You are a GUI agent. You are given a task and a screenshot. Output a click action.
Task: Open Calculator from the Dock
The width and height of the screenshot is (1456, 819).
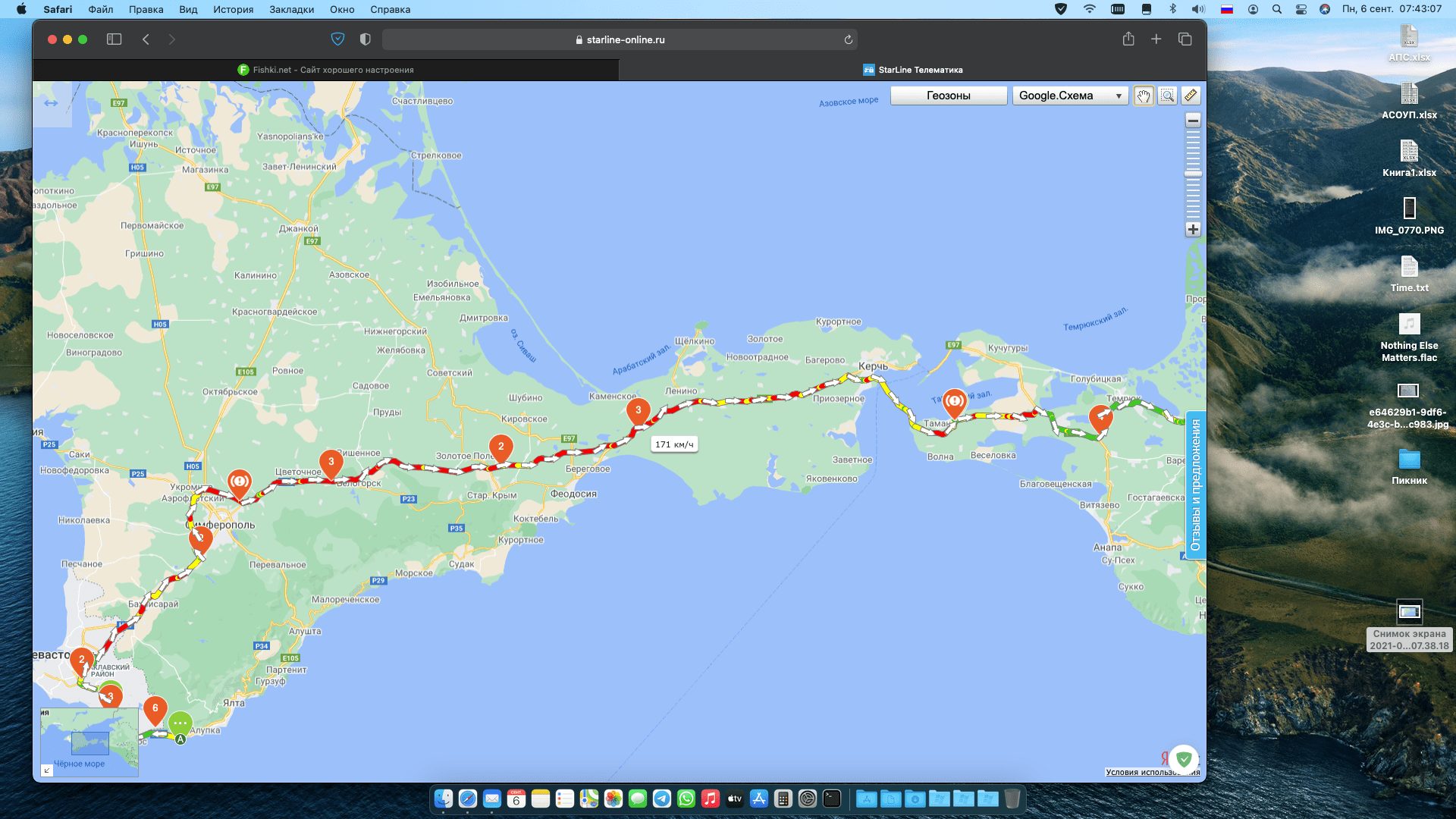pyautogui.click(x=783, y=799)
